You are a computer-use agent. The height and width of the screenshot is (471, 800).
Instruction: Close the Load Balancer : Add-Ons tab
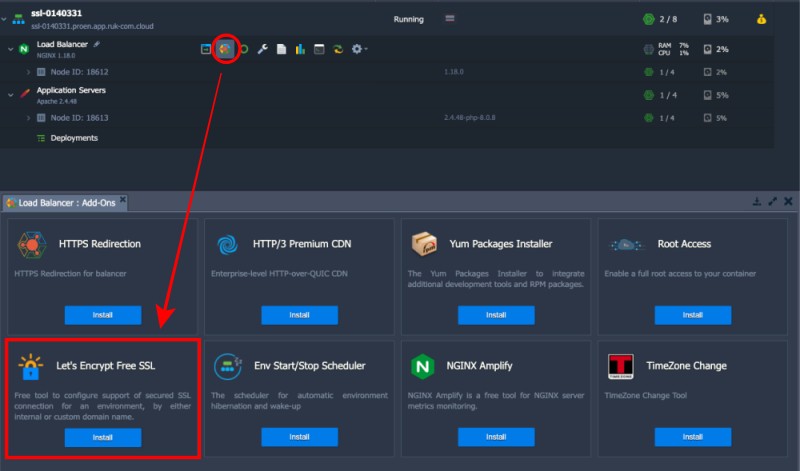pos(122,199)
